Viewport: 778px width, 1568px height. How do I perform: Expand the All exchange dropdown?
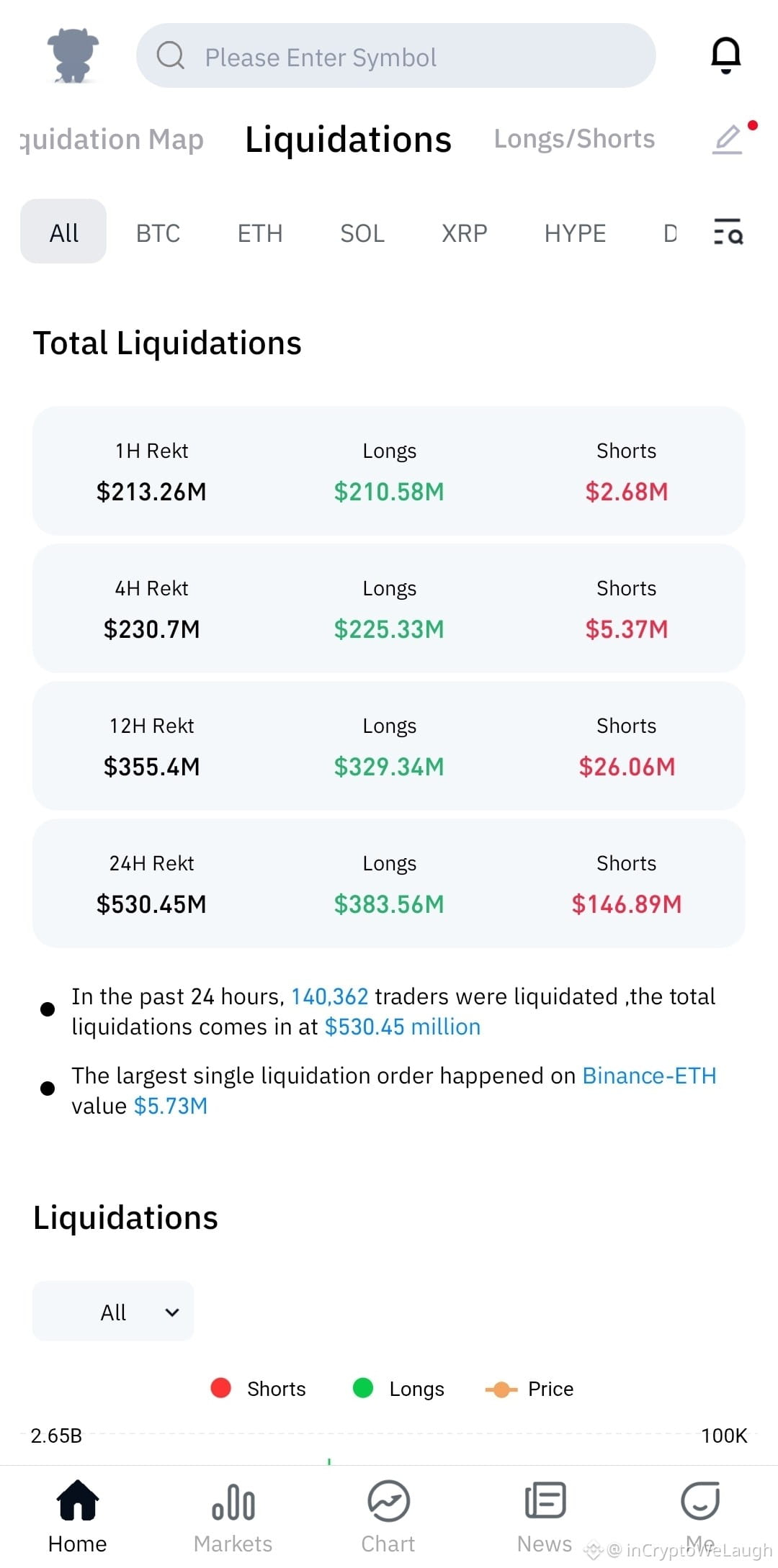tap(113, 1311)
